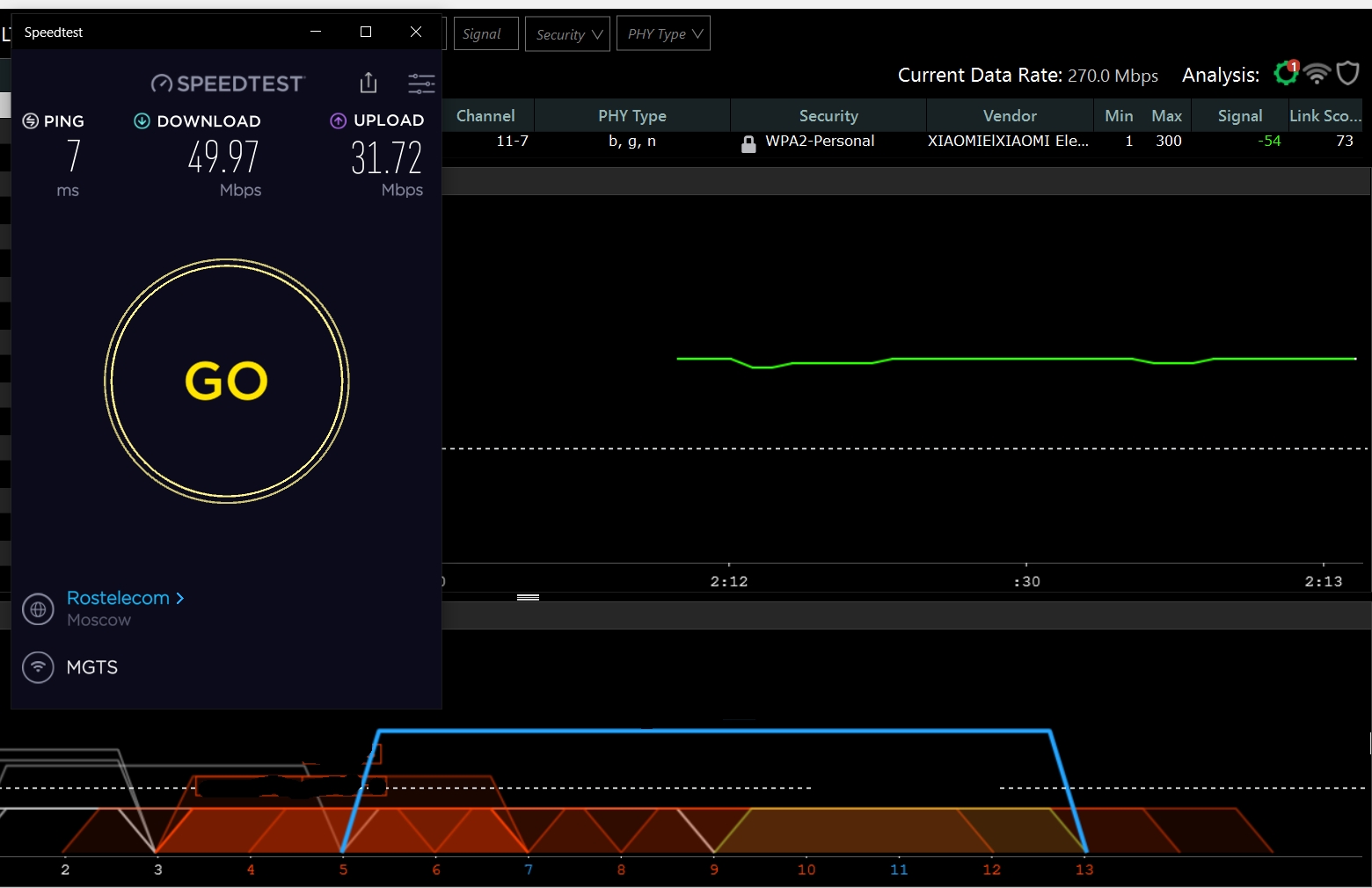This screenshot has height=888, width=1372.
Task: Click the Wi-Fi connection icon beside MGTS
Action: click(38, 667)
